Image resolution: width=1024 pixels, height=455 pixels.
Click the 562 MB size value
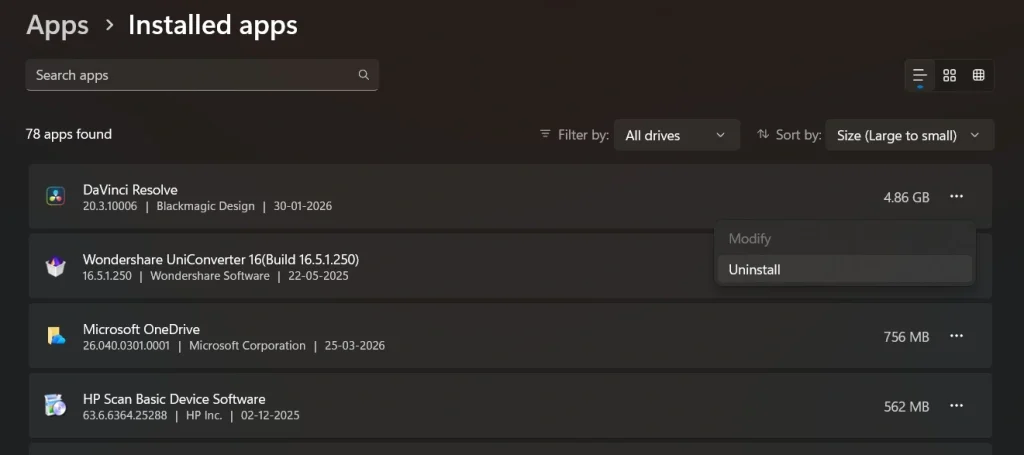[906, 407]
